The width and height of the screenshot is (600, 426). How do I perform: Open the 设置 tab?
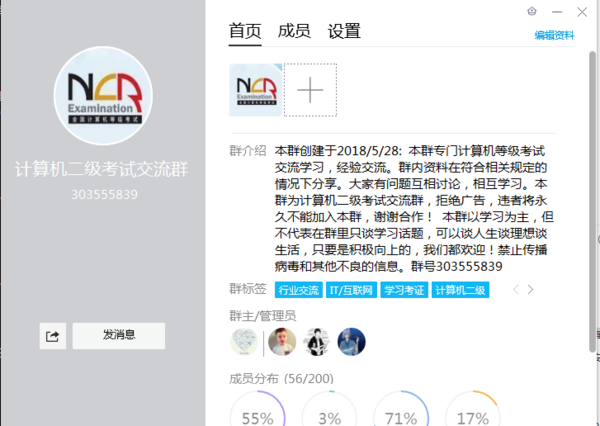344,31
